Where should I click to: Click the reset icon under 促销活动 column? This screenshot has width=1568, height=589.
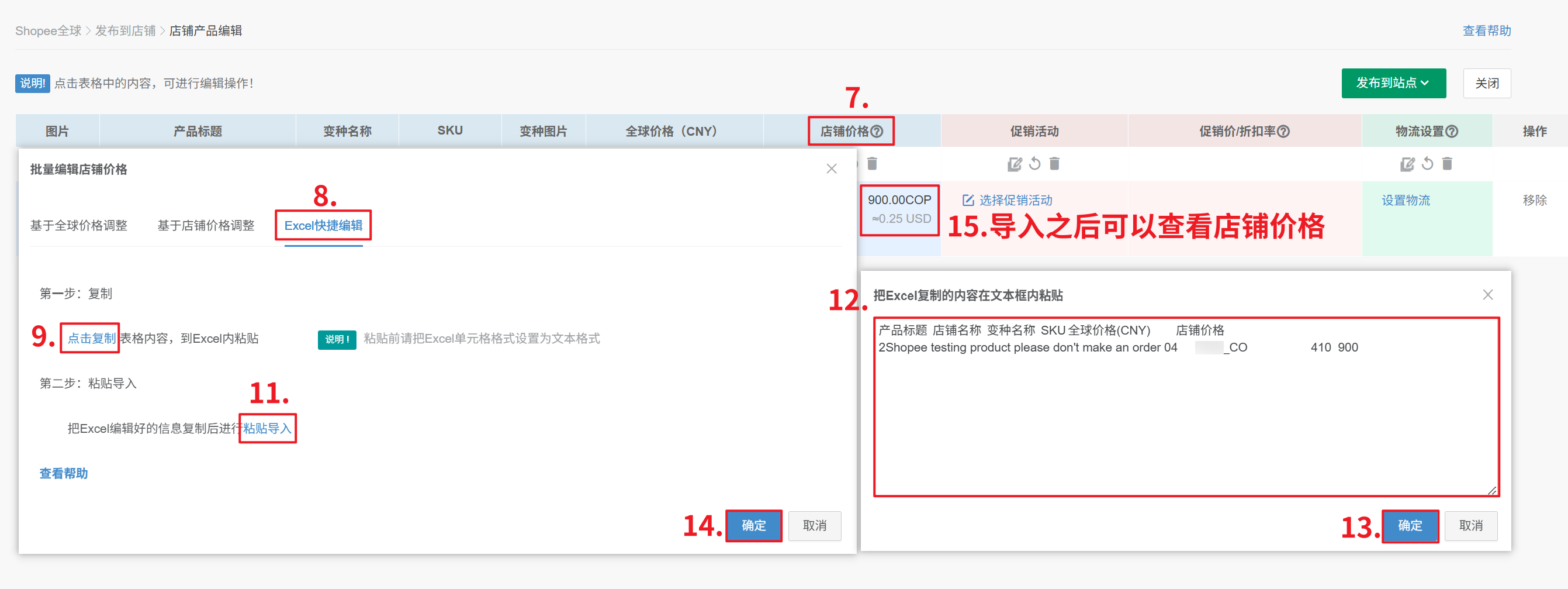[x=1035, y=163]
